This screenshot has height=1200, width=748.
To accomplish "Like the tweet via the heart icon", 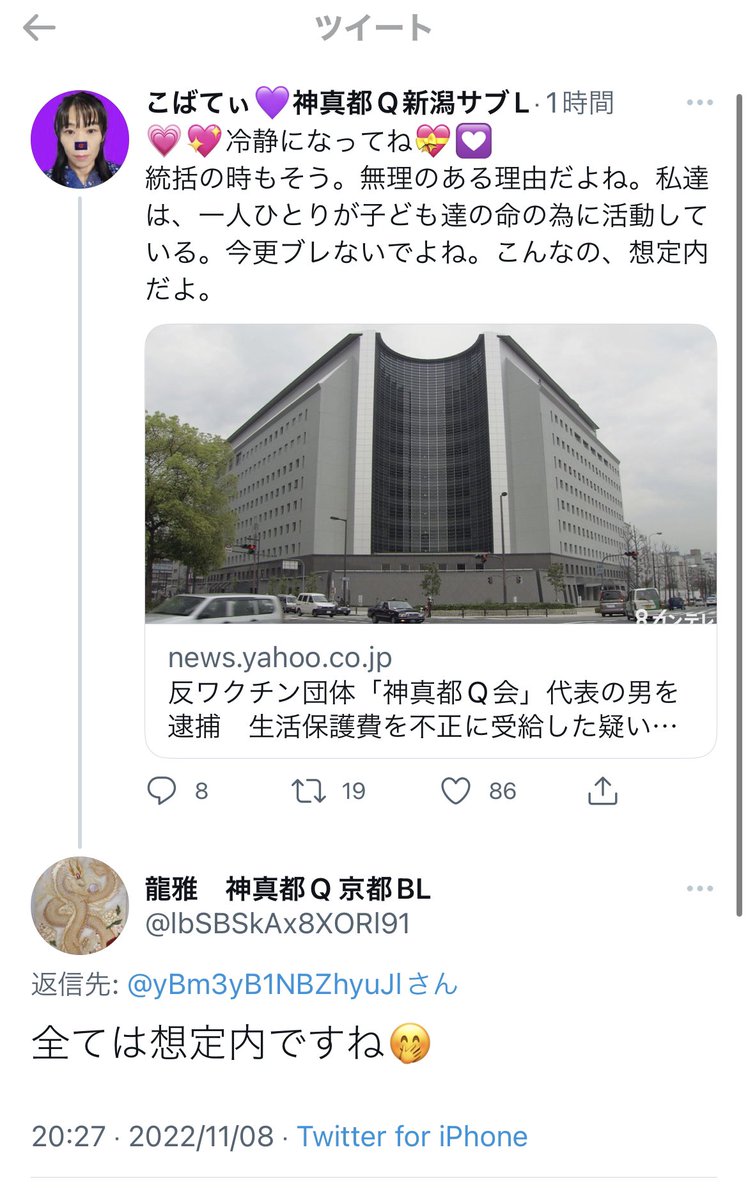I will [456, 791].
